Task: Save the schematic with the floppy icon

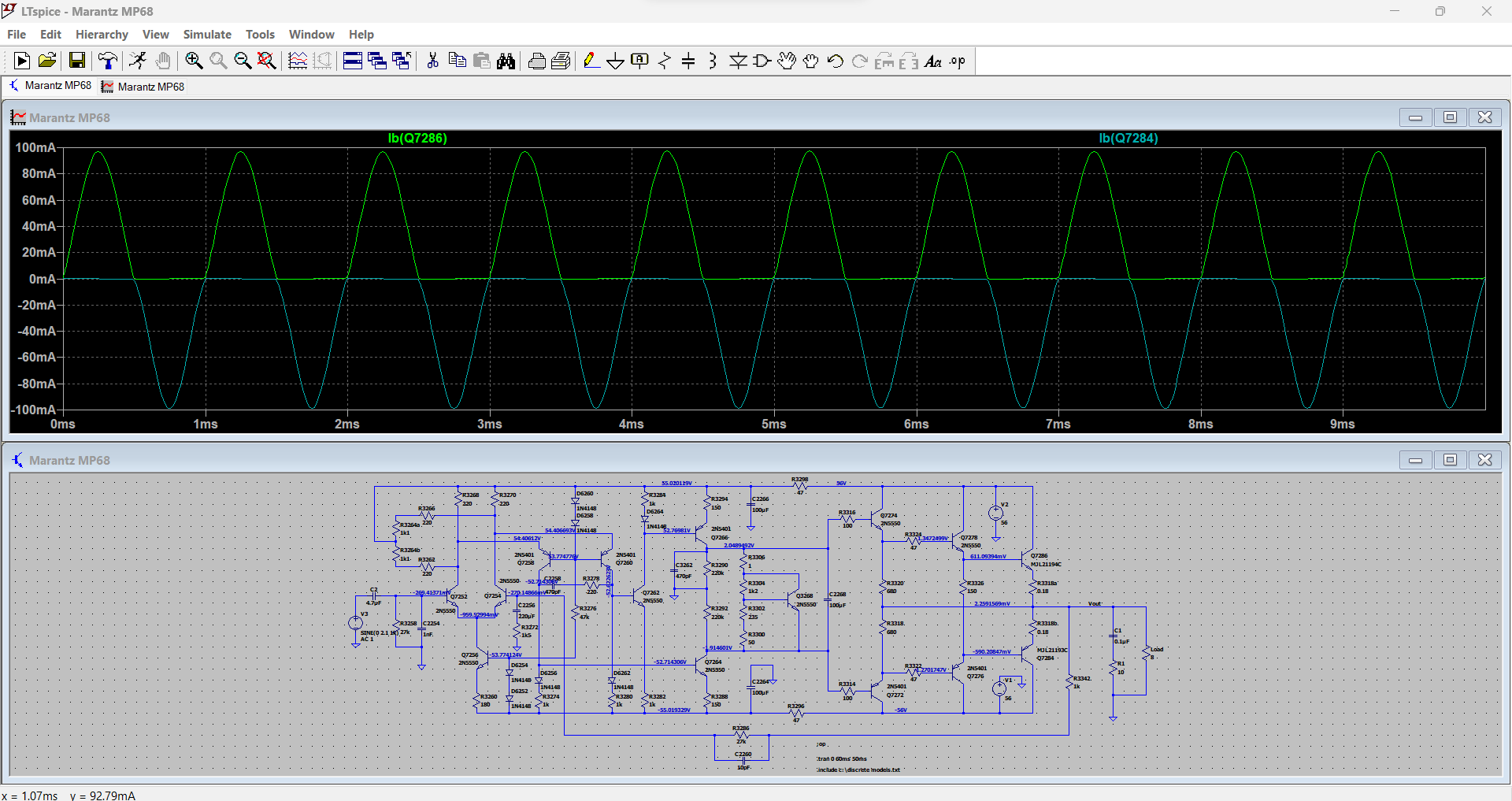Action: 77,61
